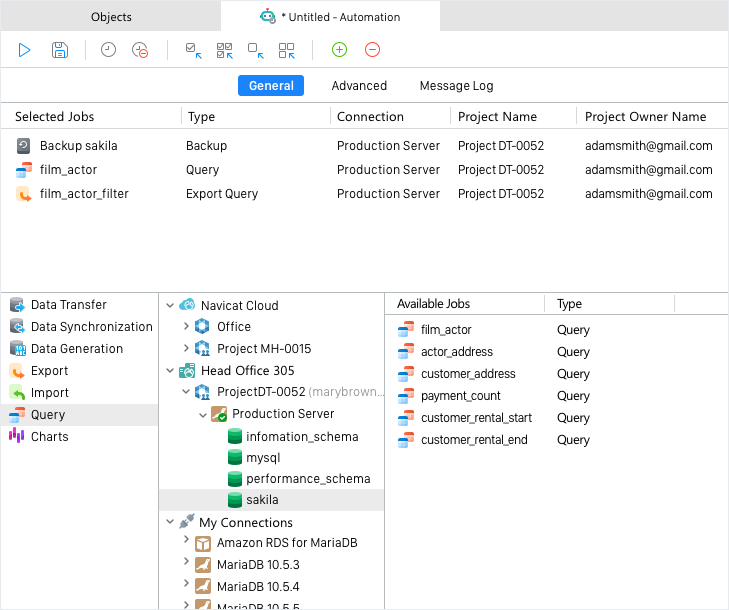Select the Charts job type
The image size is (729, 610).
tap(80, 437)
